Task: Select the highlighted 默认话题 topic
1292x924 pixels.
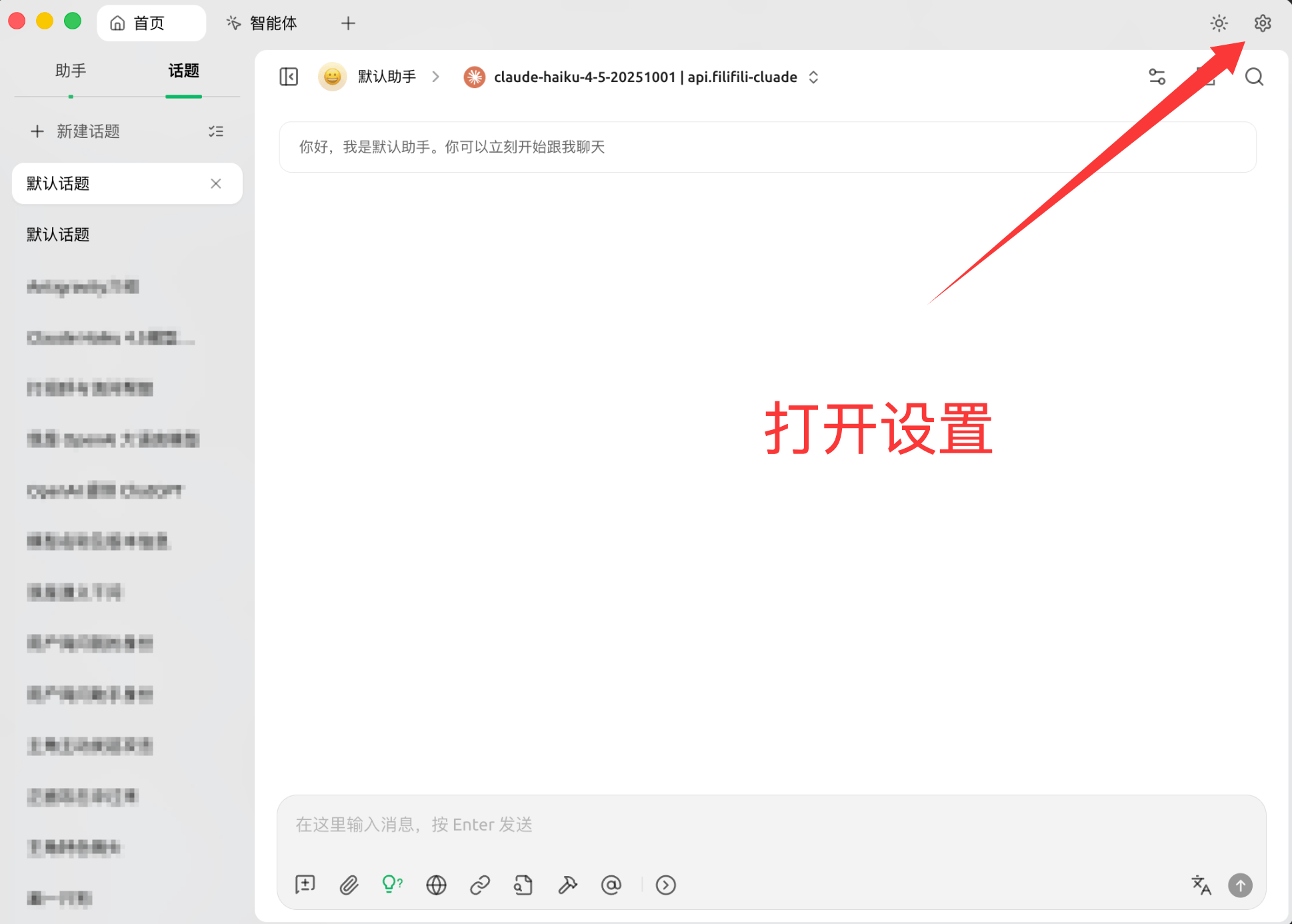Action: pos(127,183)
